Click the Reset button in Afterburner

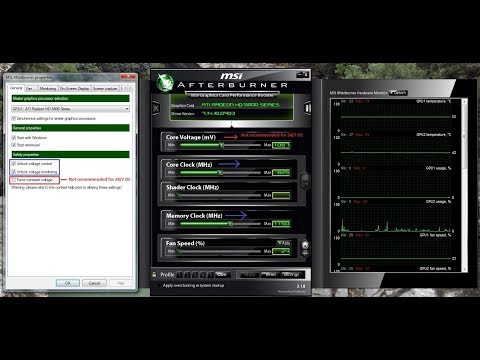click(x=270, y=275)
